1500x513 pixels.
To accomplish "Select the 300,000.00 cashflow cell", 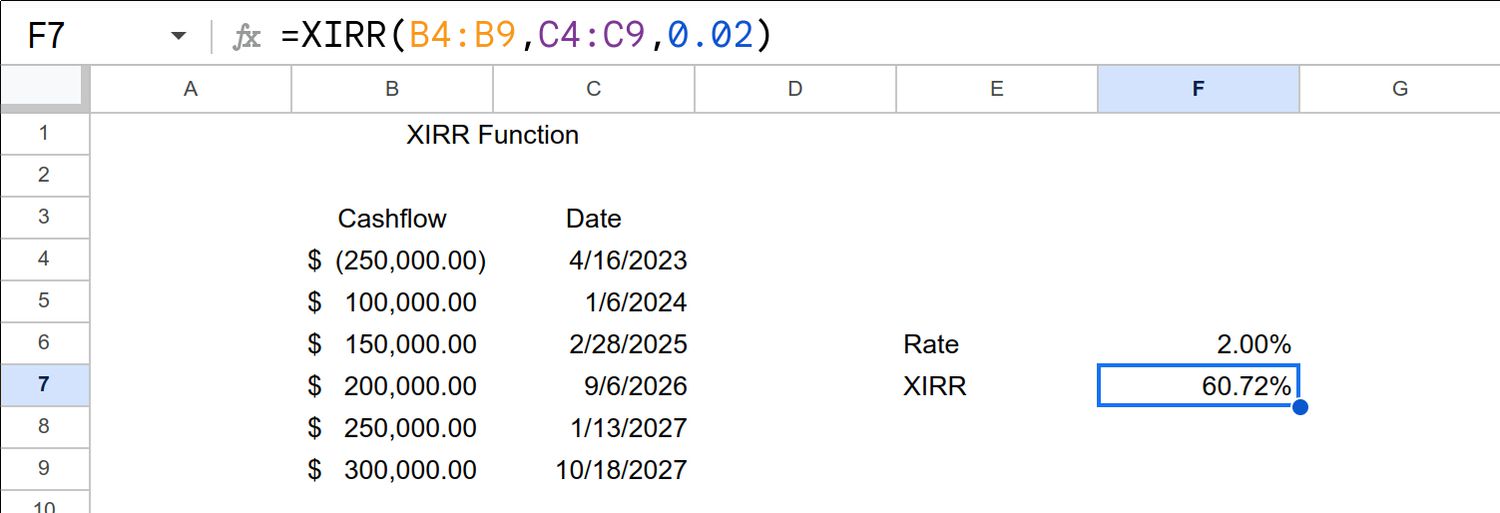I will point(392,470).
